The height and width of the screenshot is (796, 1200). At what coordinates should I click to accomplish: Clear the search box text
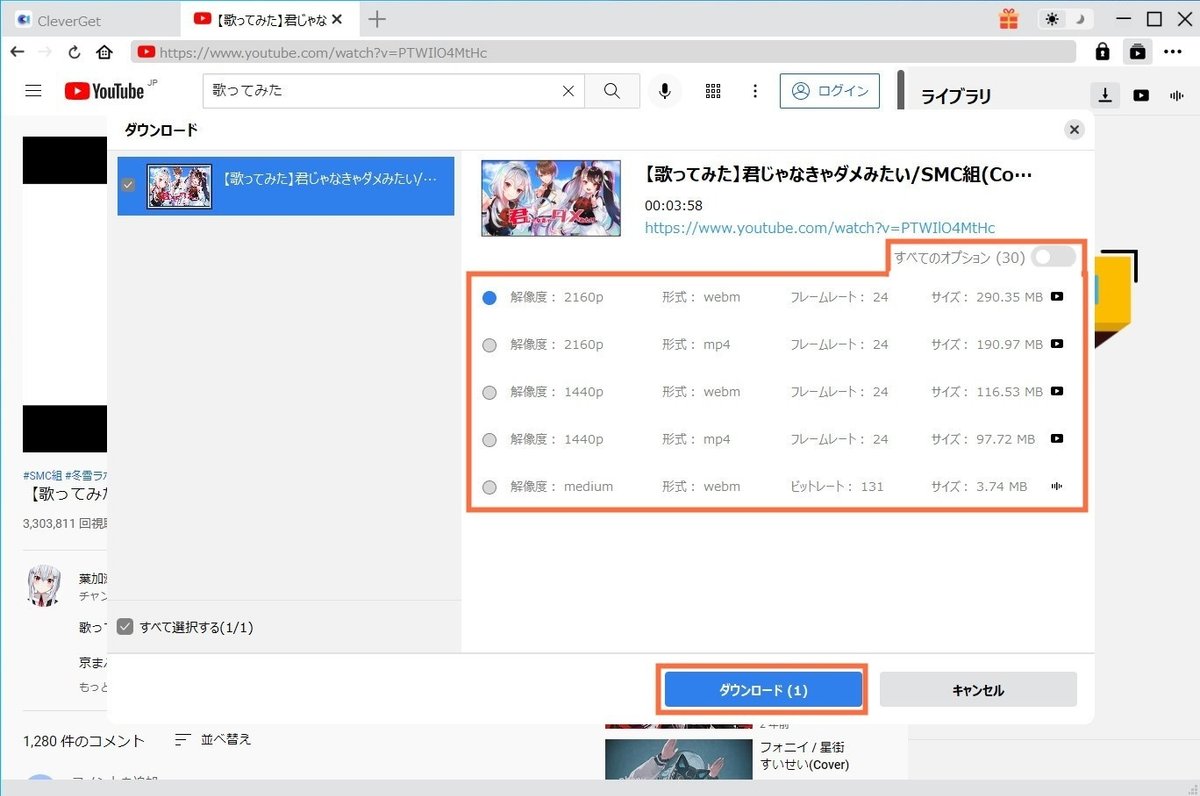568,91
